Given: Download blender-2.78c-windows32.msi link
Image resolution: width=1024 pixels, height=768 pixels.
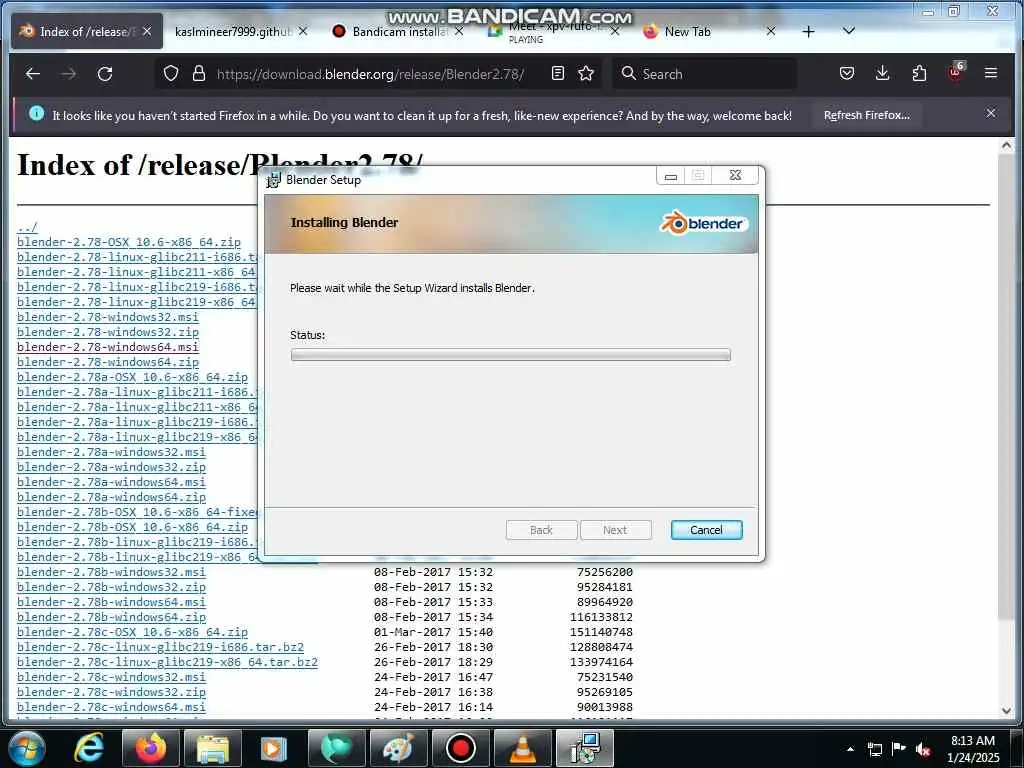Looking at the screenshot, I should (x=111, y=677).
